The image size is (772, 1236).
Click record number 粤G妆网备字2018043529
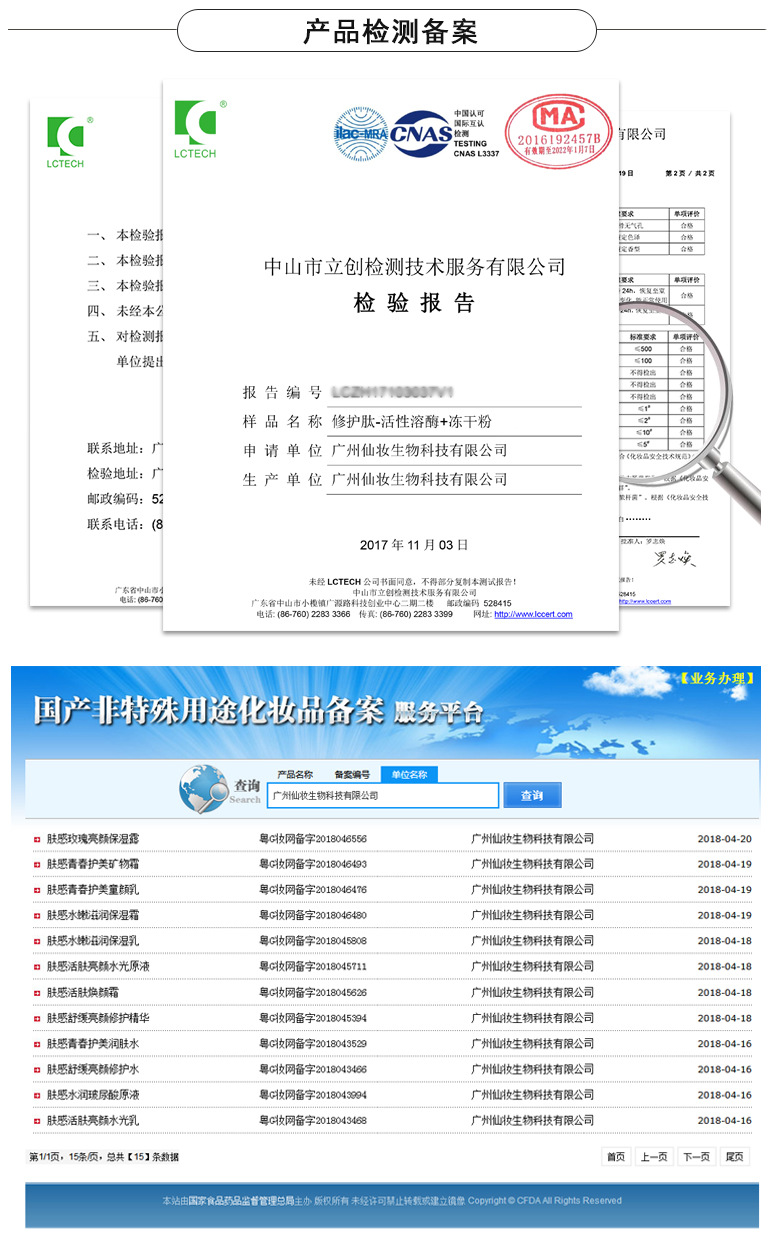click(x=314, y=1044)
